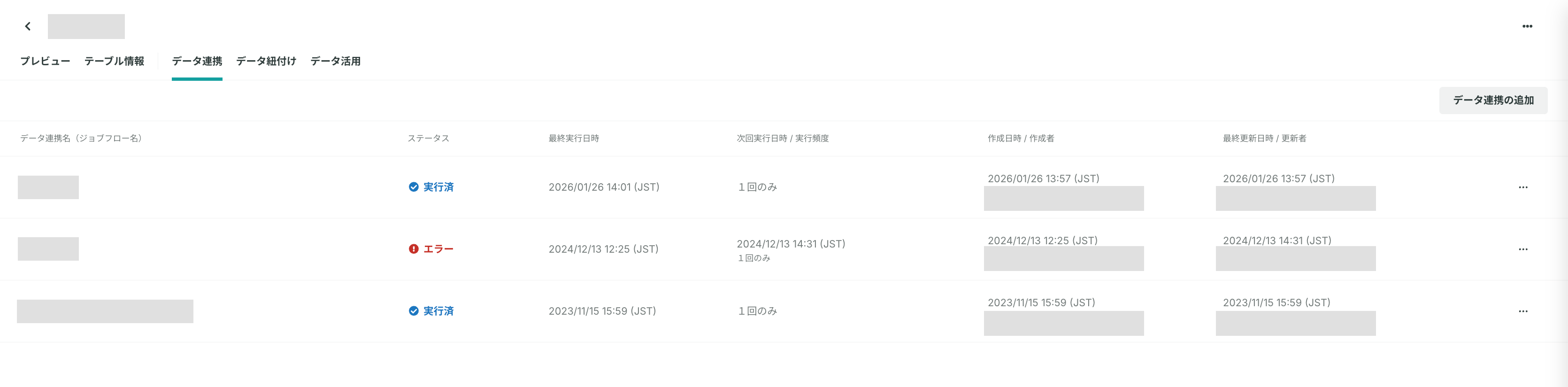Switch to the テーブル情報 tab
The height and width of the screenshot is (387, 1568).
coord(115,61)
